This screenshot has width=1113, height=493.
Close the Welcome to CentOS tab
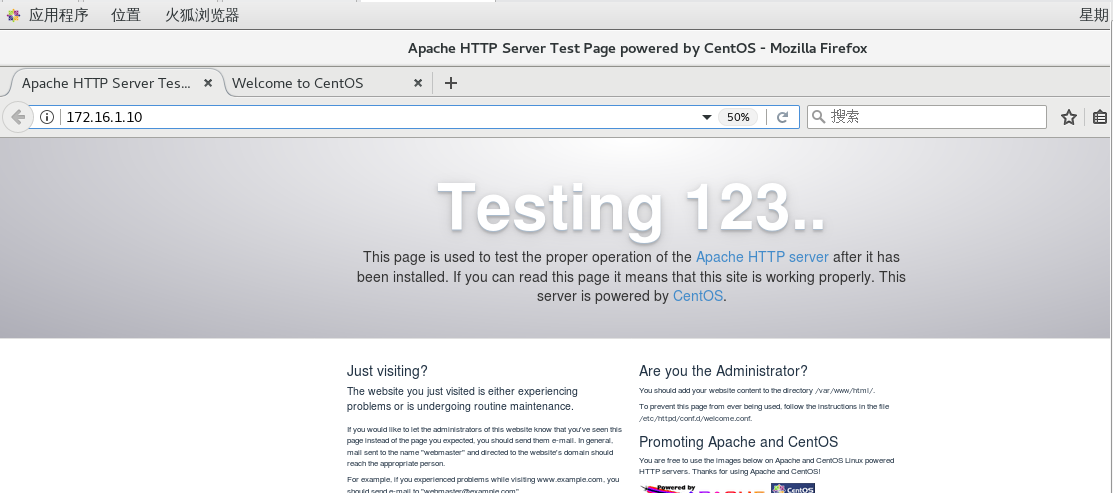click(x=417, y=83)
